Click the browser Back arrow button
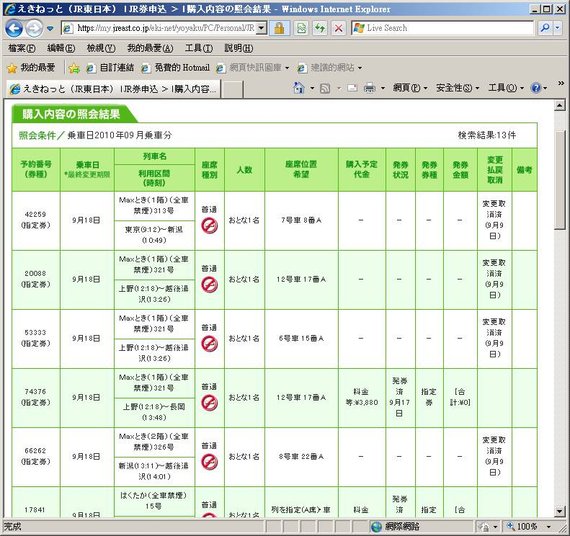Viewport: 570px width, 536px height. pyautogui.click(x=14, y=28)
